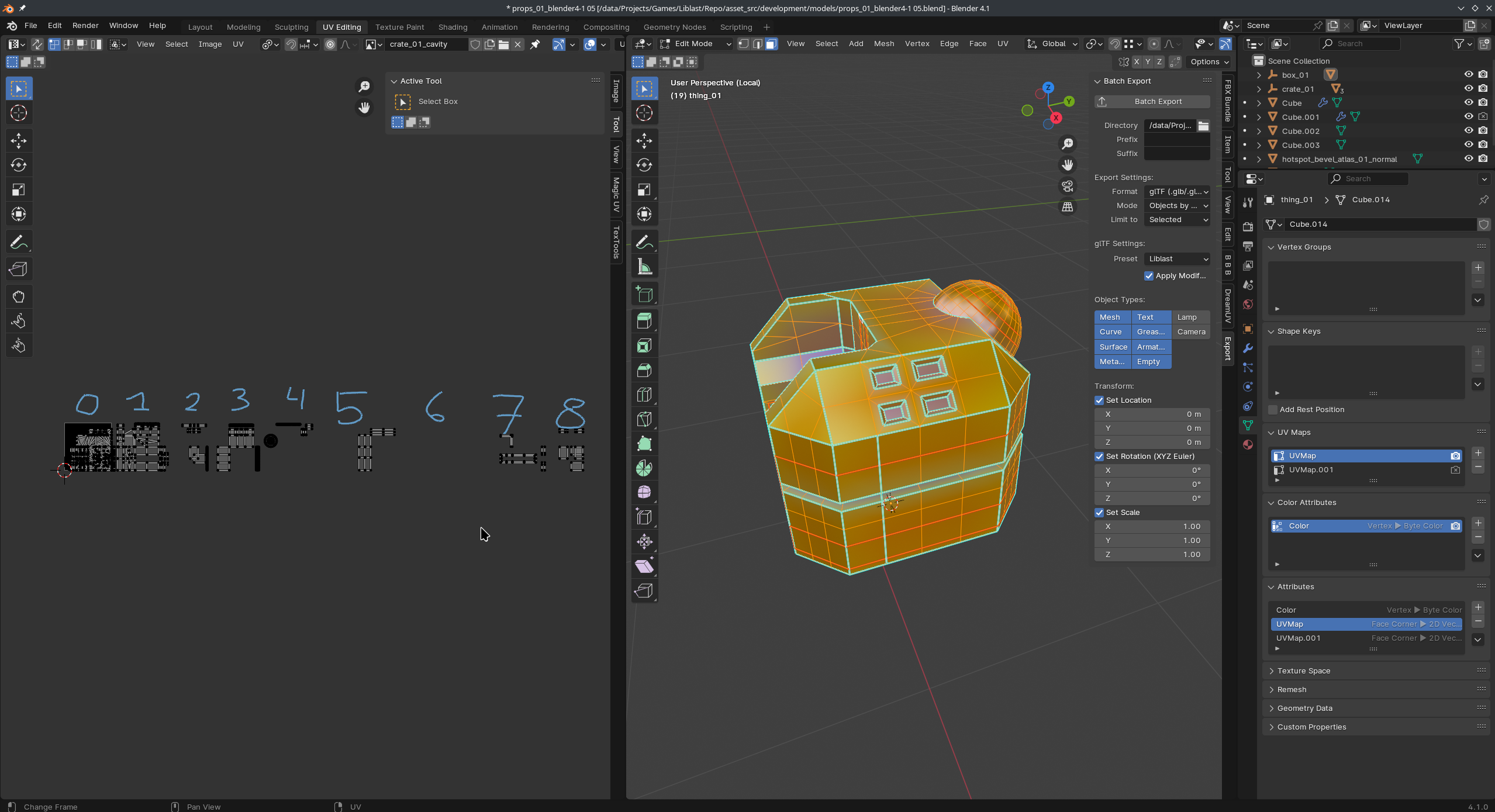
Task: Select the Knife tool in the 3D toolbar
Action: 644,419
